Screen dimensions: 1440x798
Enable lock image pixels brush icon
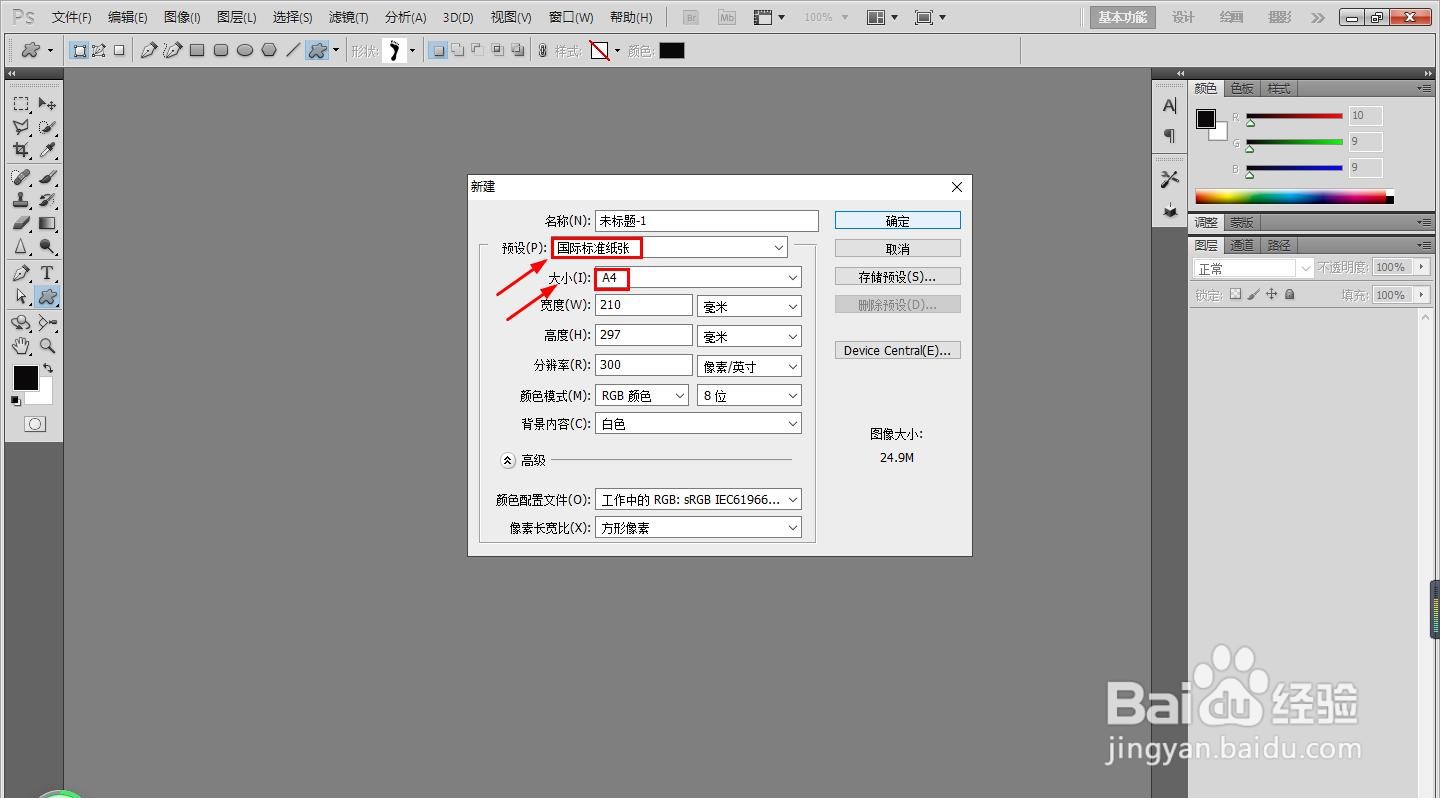pos(1253,294)
